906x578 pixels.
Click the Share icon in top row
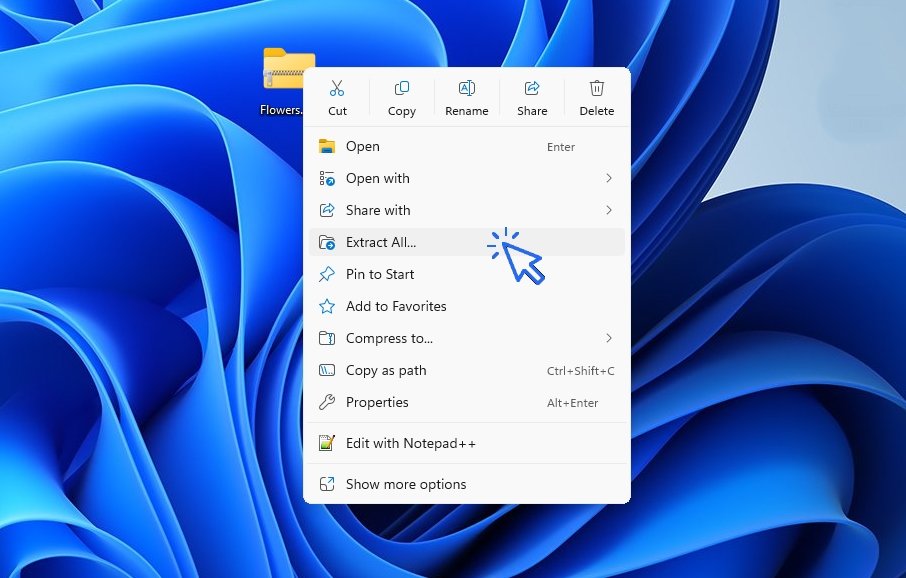[x=532, y=89]
